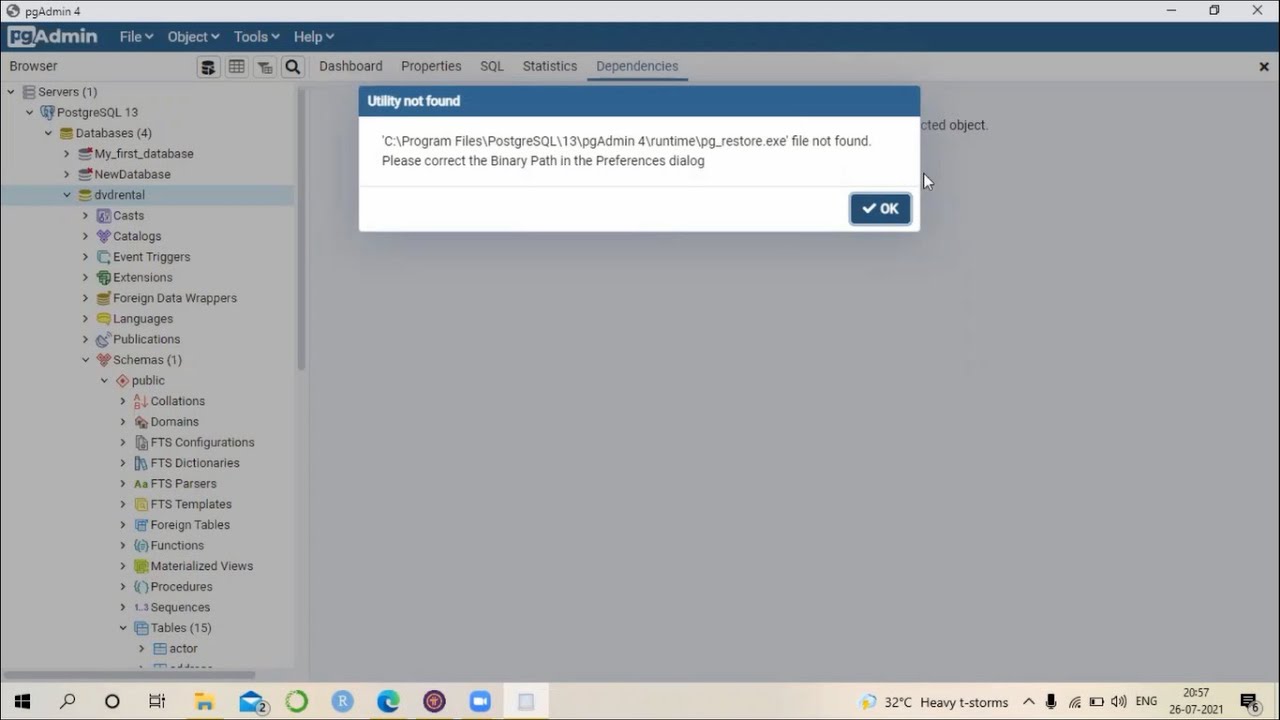The image size is (1280, 720).
Task: Click the Schemas icon
Action: [x=103, y=360]
